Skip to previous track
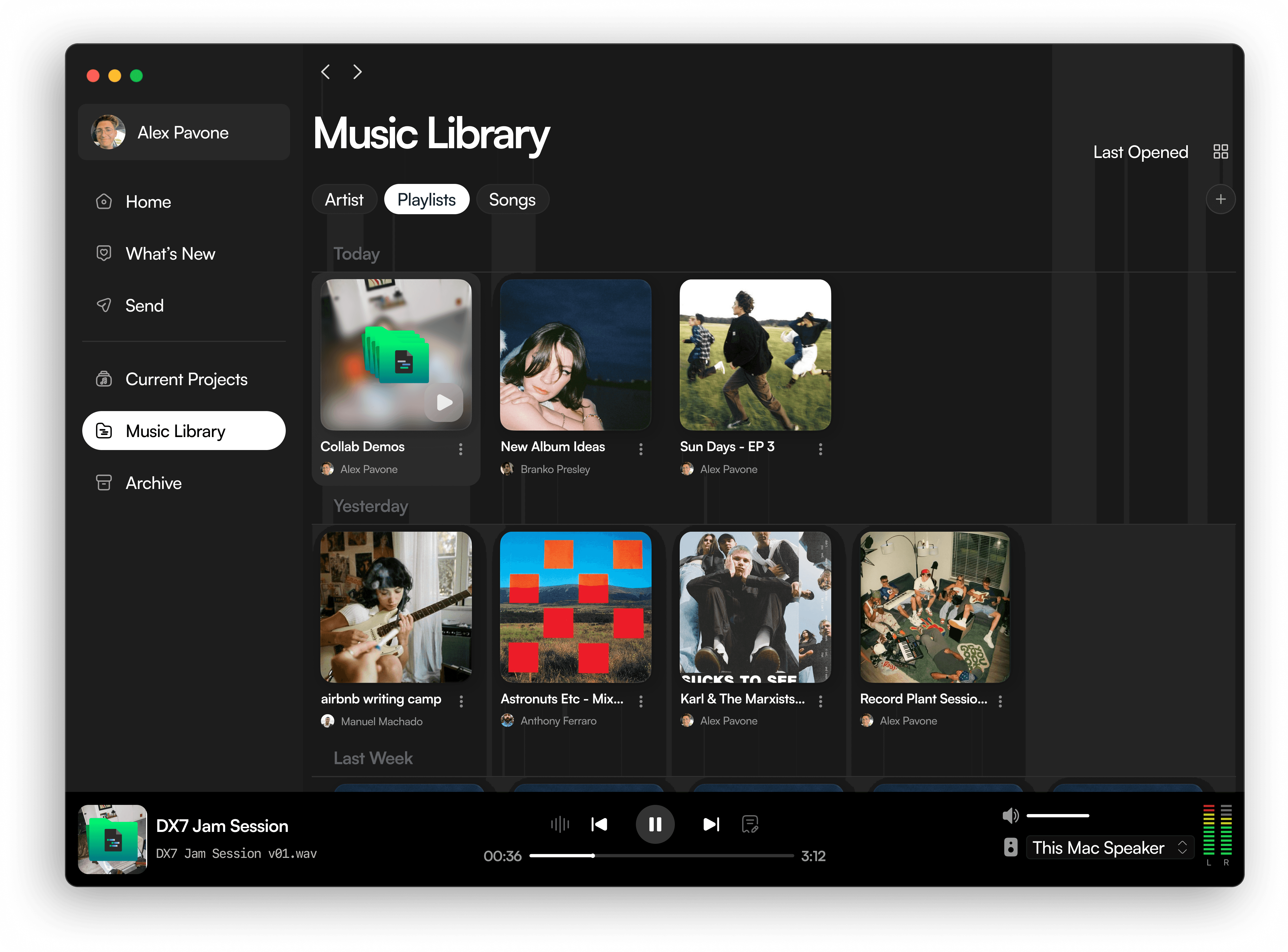The image size is (1288, 952). [x=599, y=824]
